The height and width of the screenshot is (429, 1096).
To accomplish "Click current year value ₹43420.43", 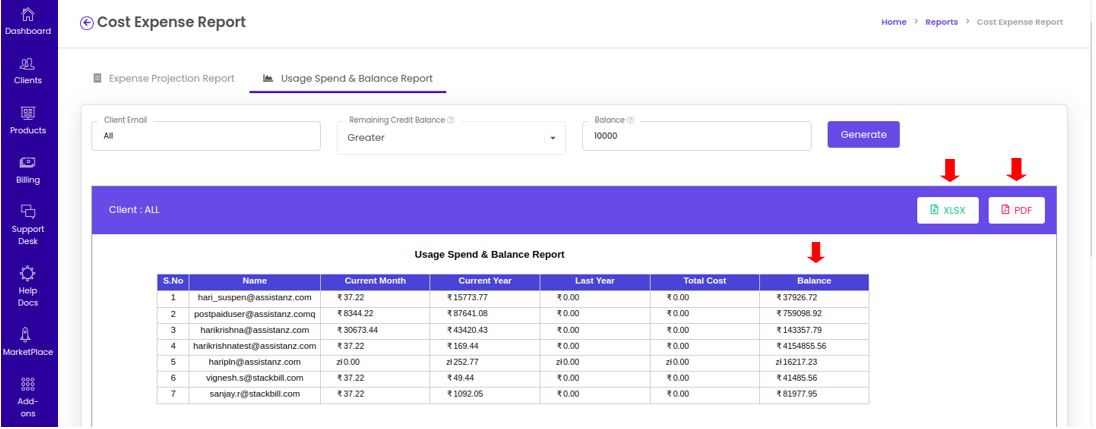I will (x=468, y=330).
